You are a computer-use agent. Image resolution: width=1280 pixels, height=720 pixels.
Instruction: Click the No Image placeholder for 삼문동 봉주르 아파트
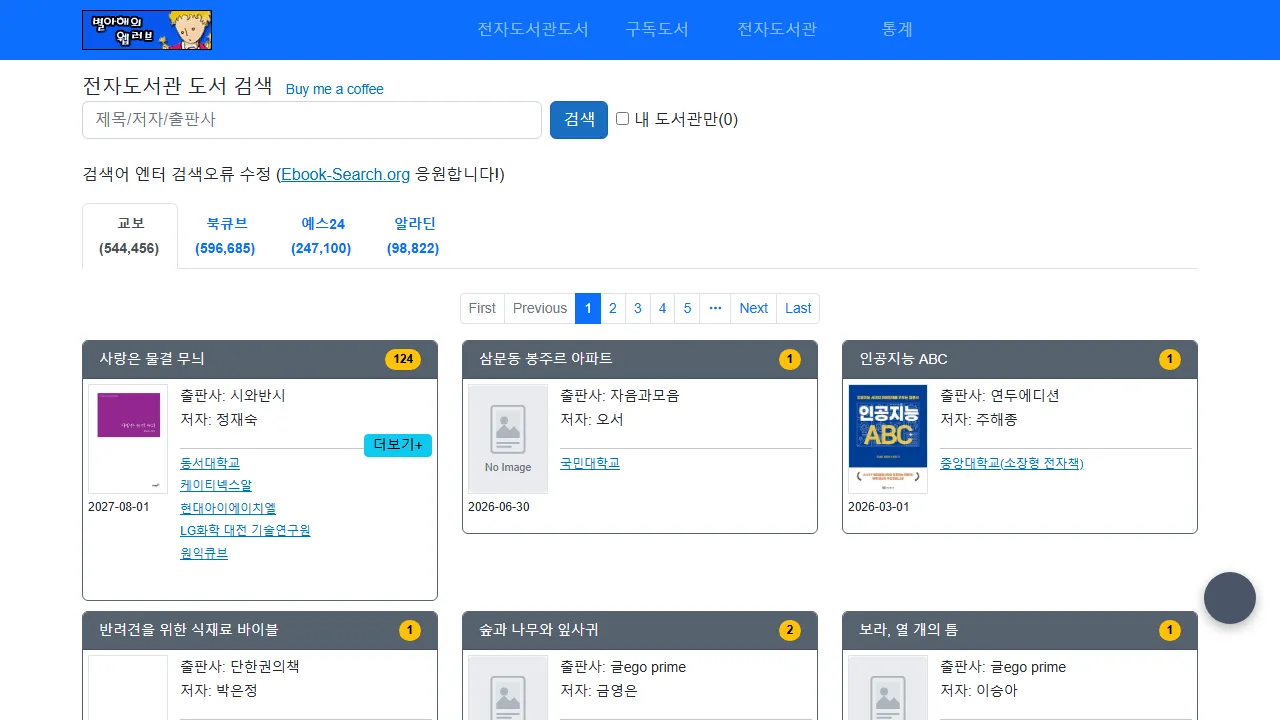(507, 438)
